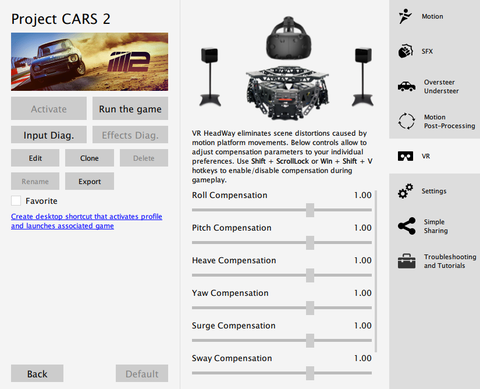480x389 pixels.
Task: Click the VR settings vertical scrollbar
Action: pyautogui.click(x=376, y=271)
